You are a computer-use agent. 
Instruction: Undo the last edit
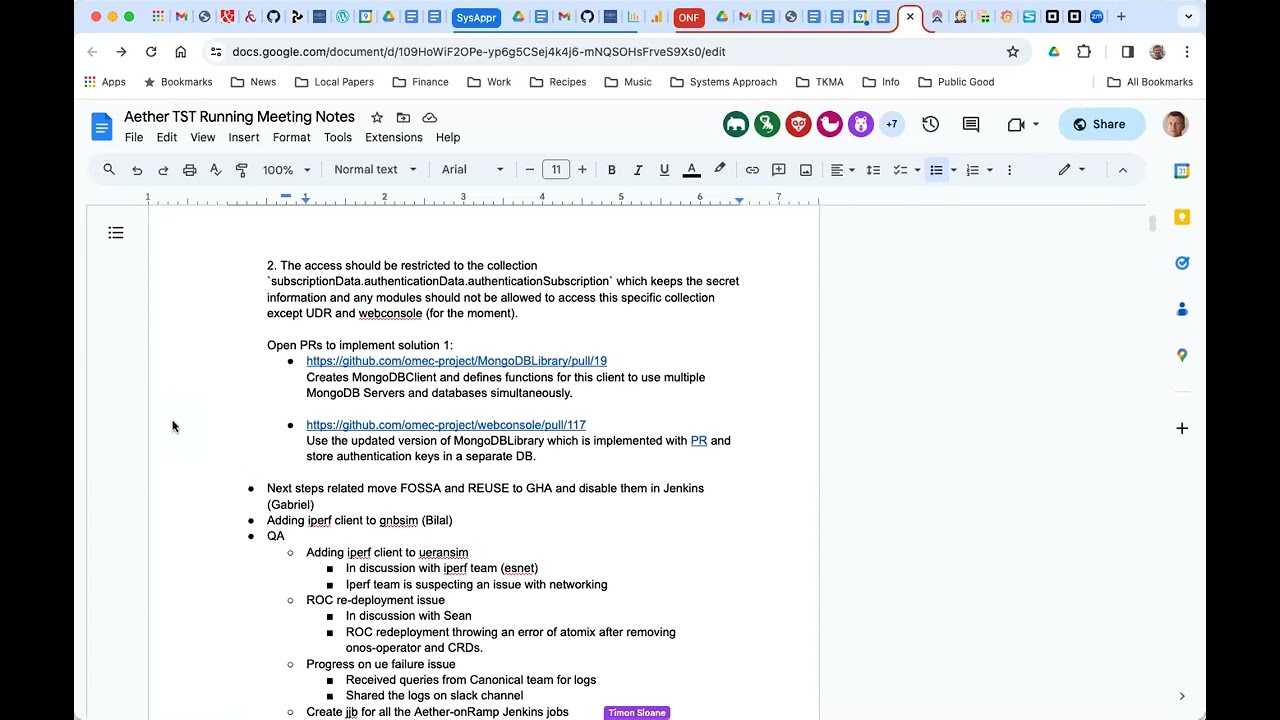pyautogui.click(x=137, y=170)
